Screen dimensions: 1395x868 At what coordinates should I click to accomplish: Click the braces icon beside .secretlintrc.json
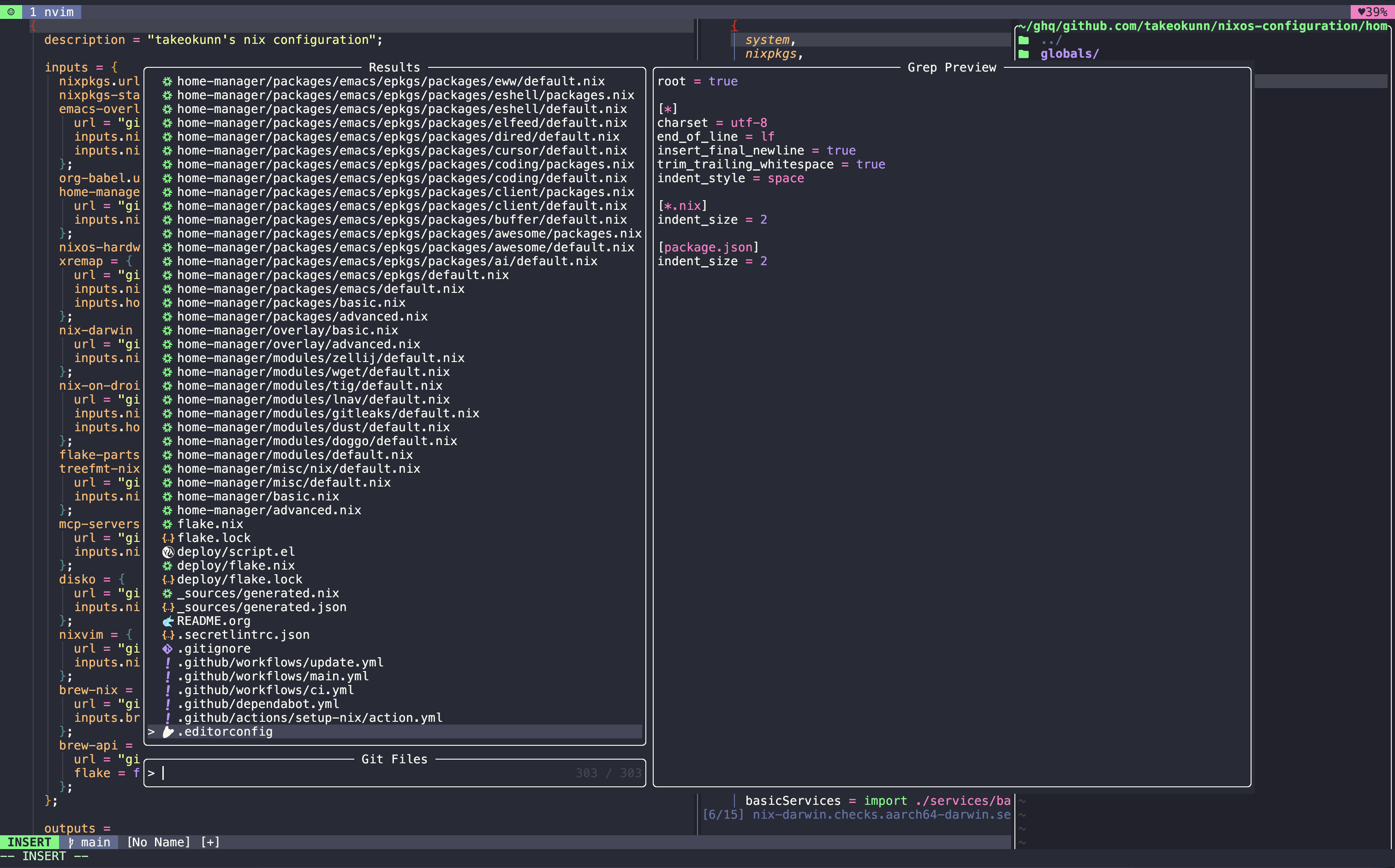[x=167, y=635]
